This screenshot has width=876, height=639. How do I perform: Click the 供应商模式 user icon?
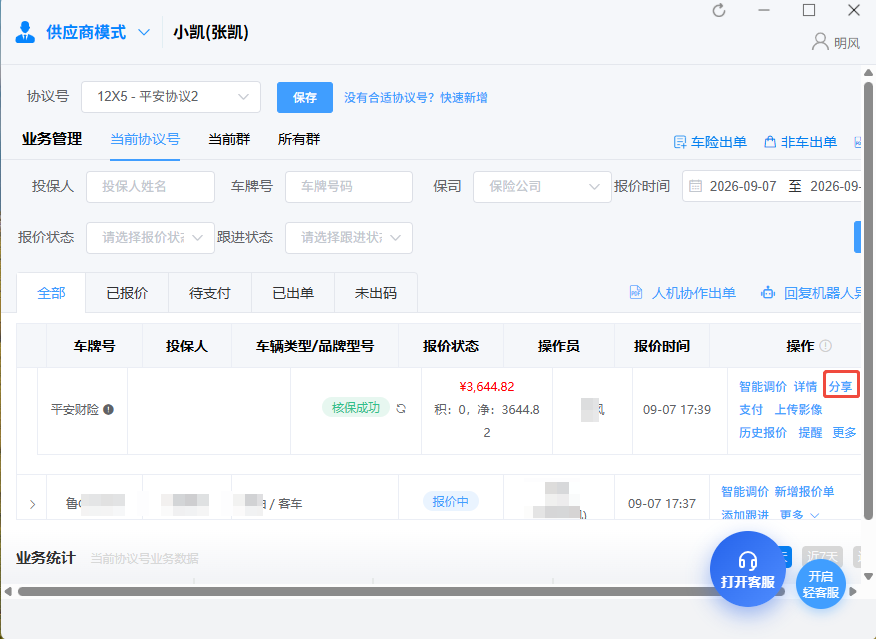coord(25,32)
